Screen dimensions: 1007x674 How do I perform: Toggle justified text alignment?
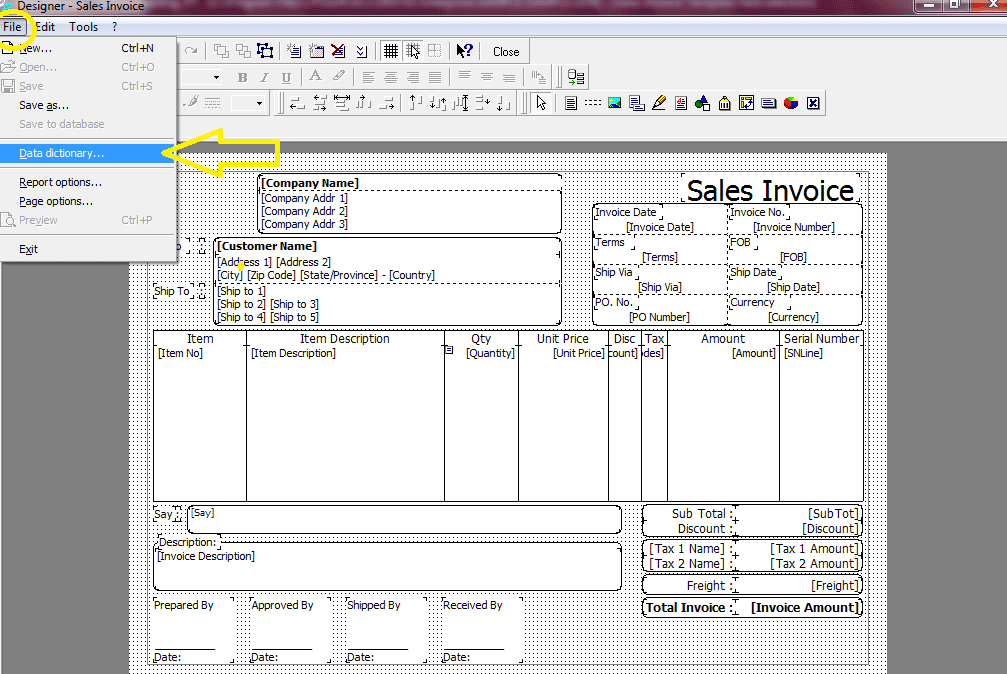coord(435,77)
